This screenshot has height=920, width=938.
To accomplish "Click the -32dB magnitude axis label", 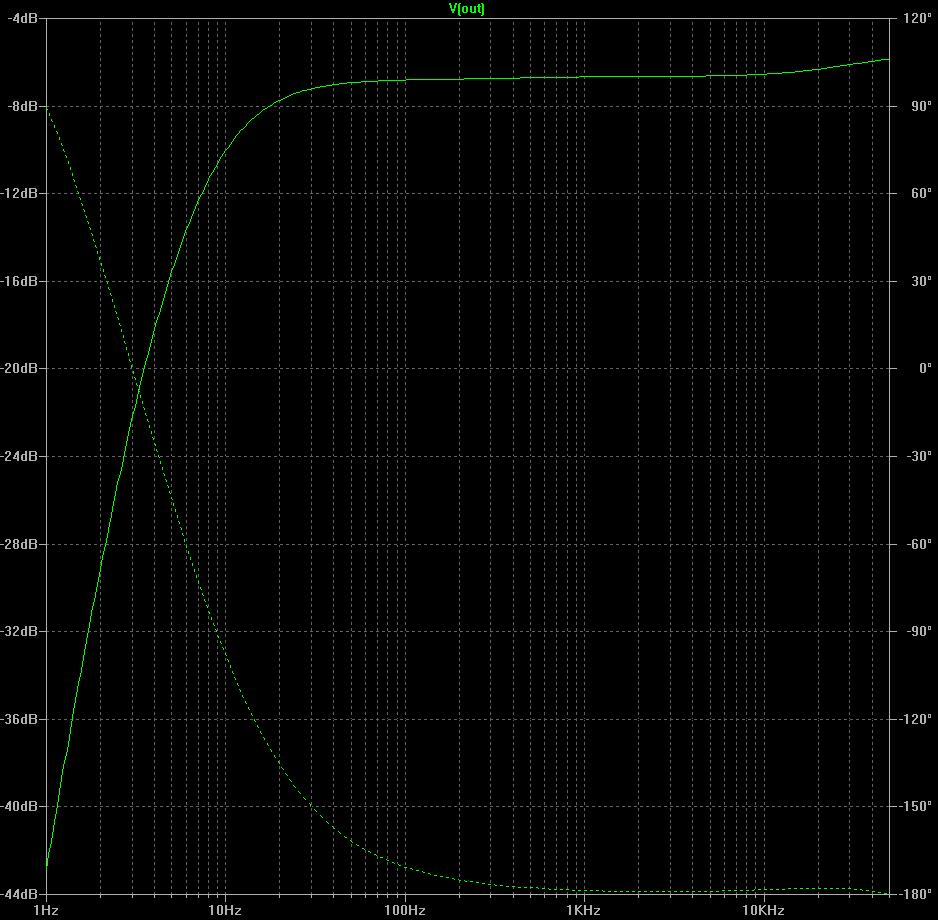I will pos(19,631).
